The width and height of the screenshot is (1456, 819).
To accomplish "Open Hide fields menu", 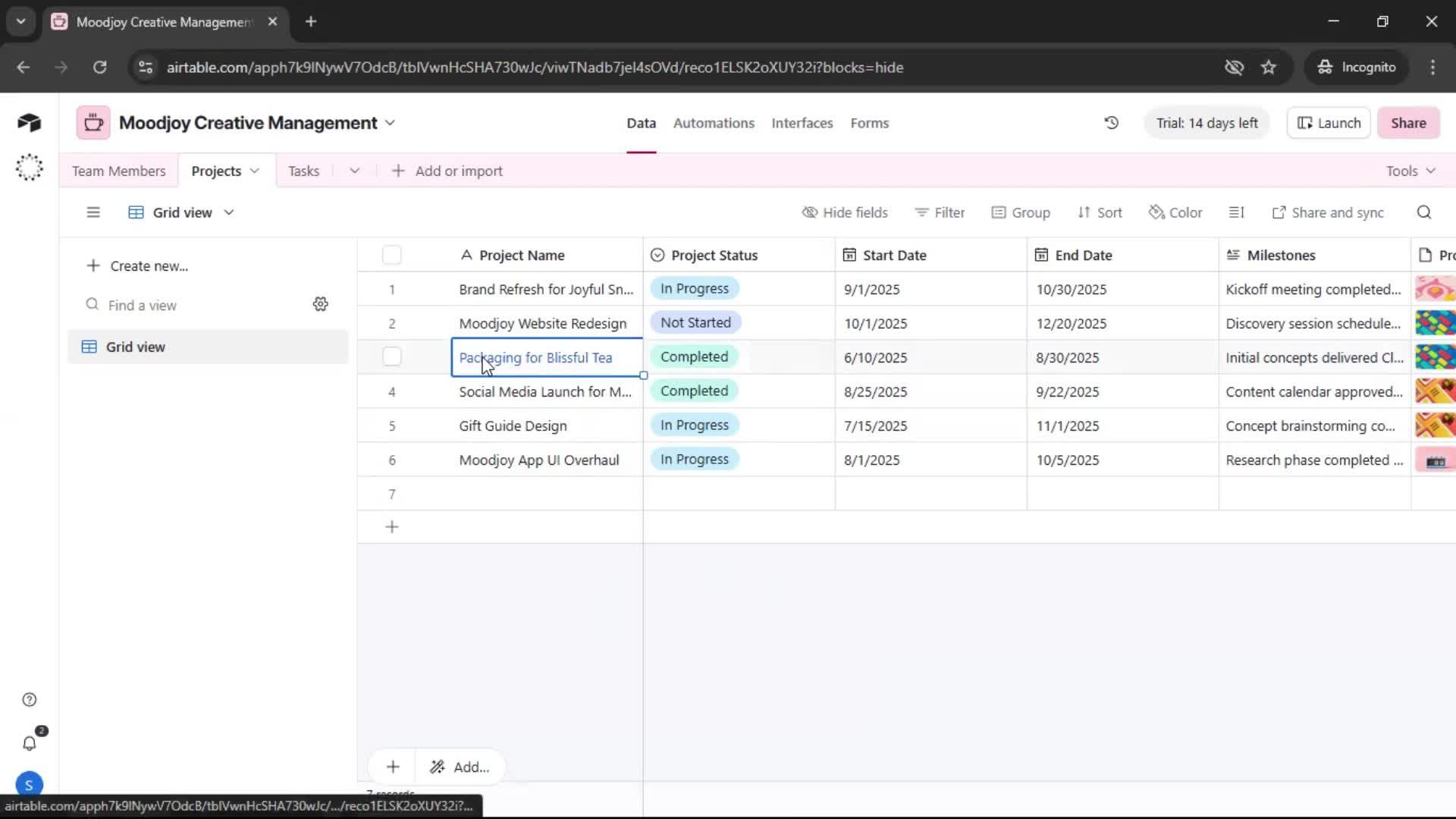I will point(845,212).
